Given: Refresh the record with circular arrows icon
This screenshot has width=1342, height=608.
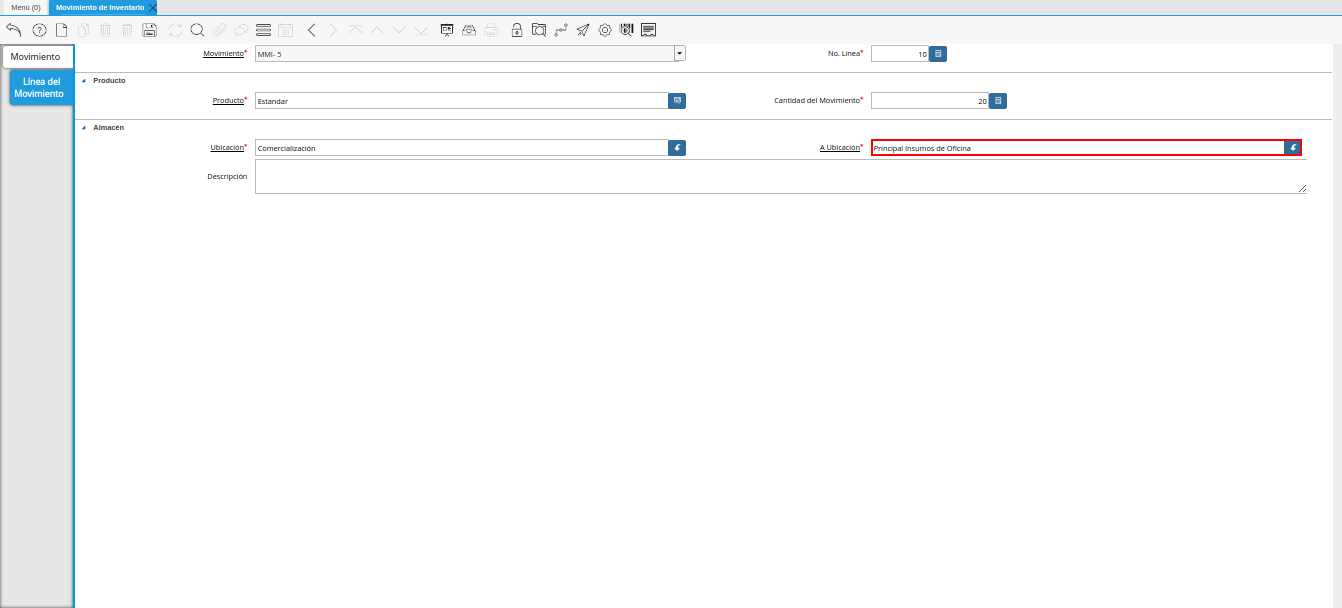Looking at the screenshot, I should [176, 30].
